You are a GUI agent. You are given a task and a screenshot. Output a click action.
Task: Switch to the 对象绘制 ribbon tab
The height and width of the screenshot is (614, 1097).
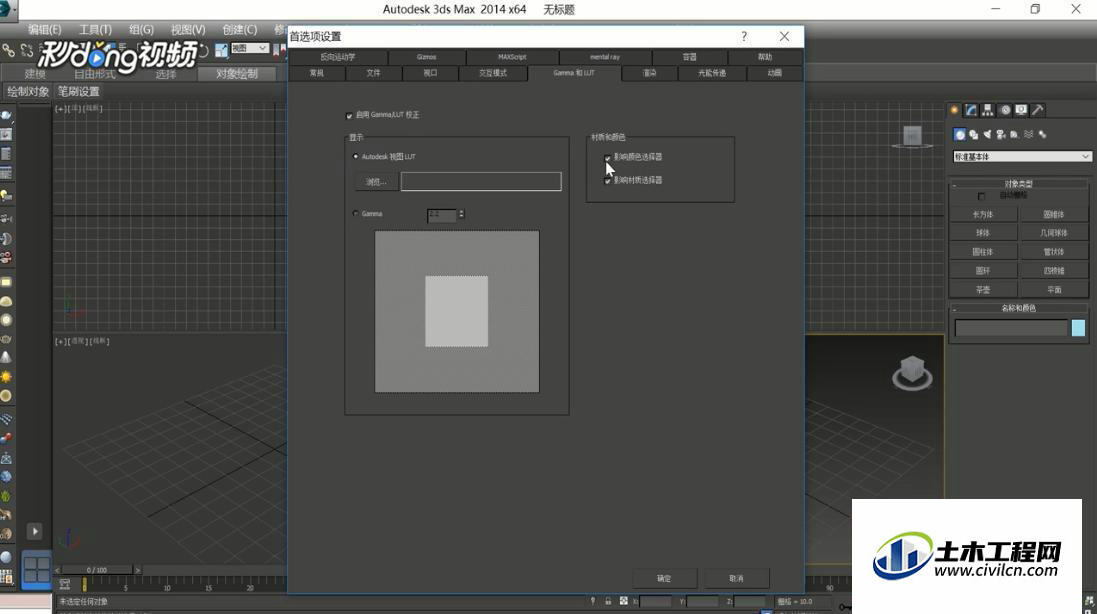click(x=236, y=73)
